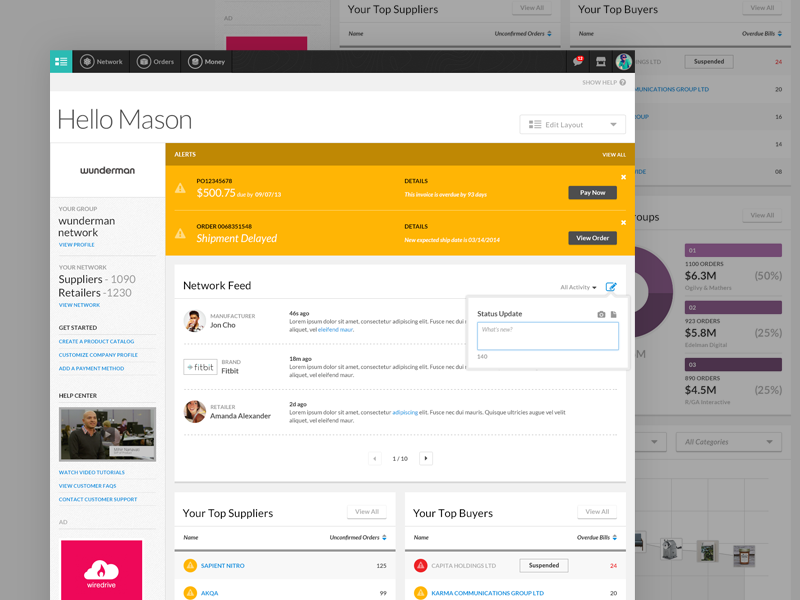Open the eleifend maur link in feed
The height and width of the screenshot is (600, 800).
(x=335, y=330)
